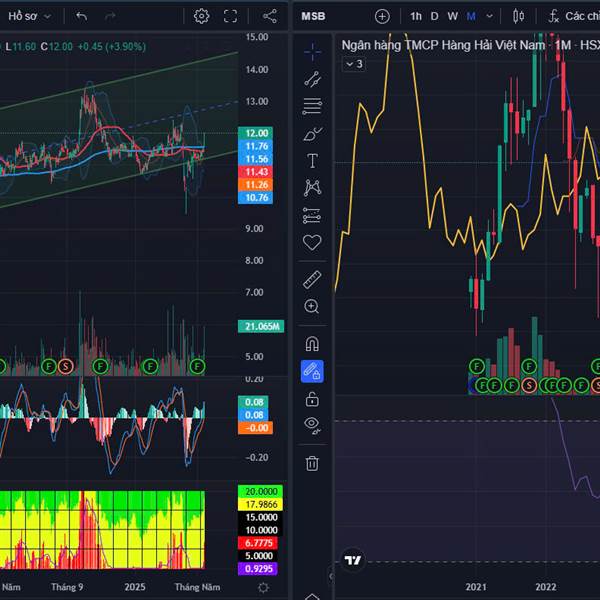Viewport: 600px width, 600px height.
Task: Click the 17.9866 yellow indicator label
Action: point(261,504)
